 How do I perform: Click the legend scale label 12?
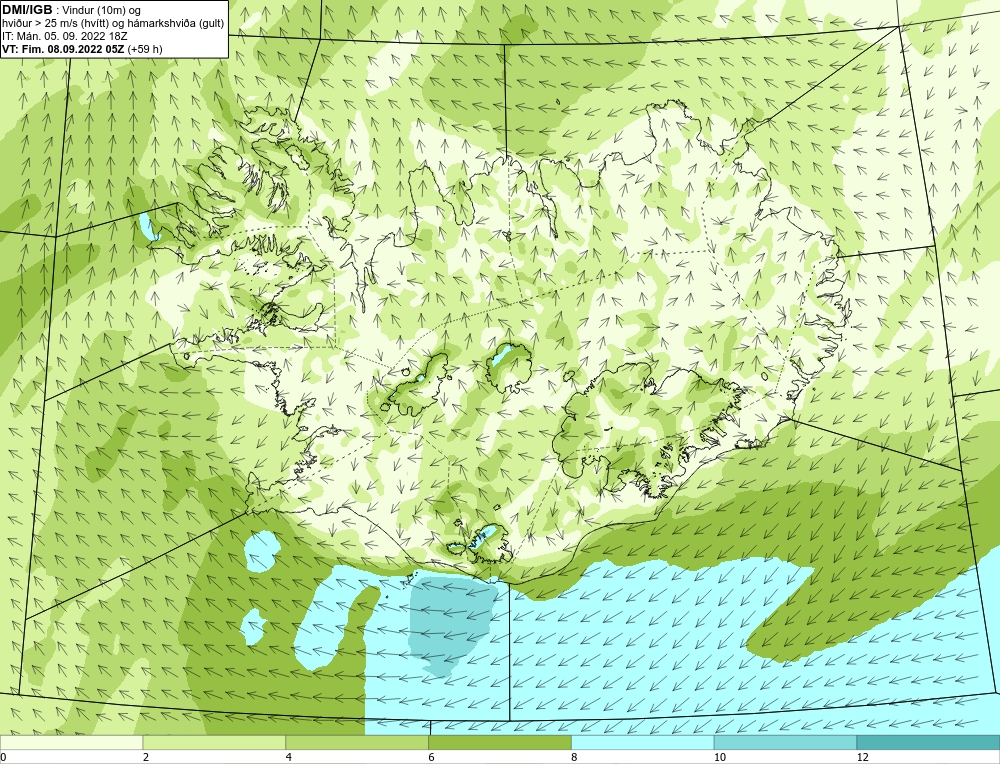[862, 757]
